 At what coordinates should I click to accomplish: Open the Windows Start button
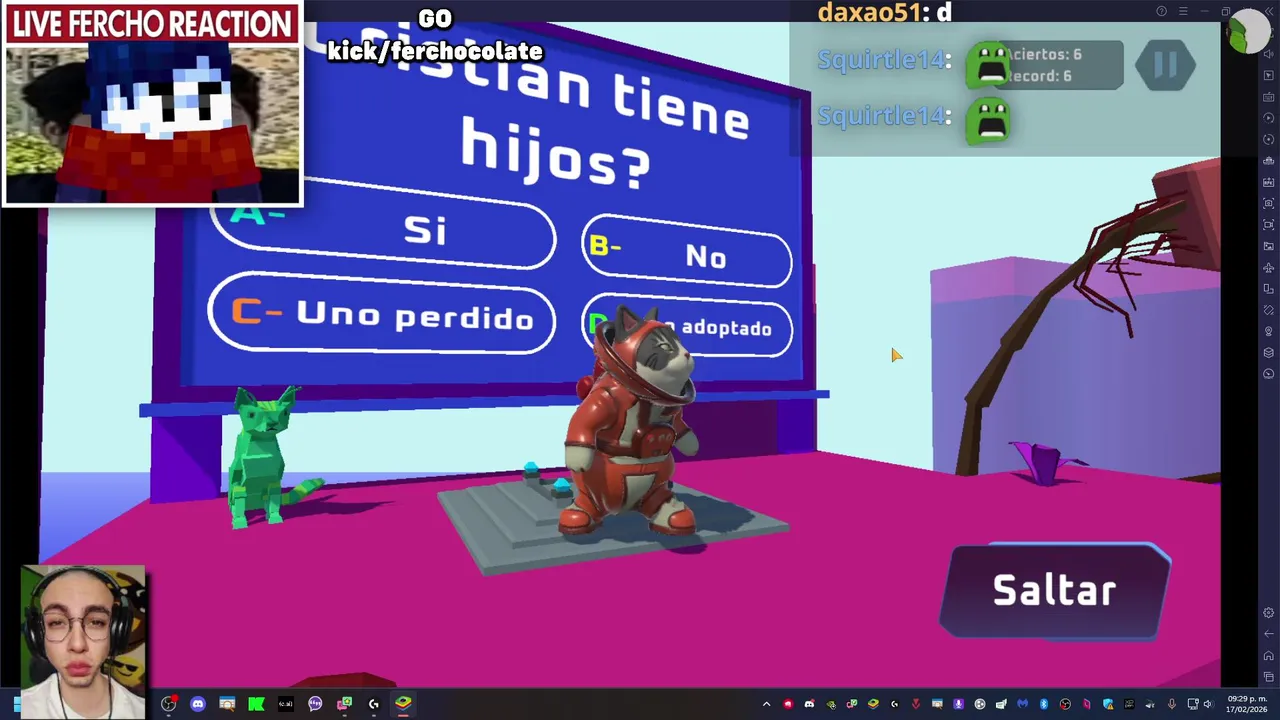click(x=17, y=704)
